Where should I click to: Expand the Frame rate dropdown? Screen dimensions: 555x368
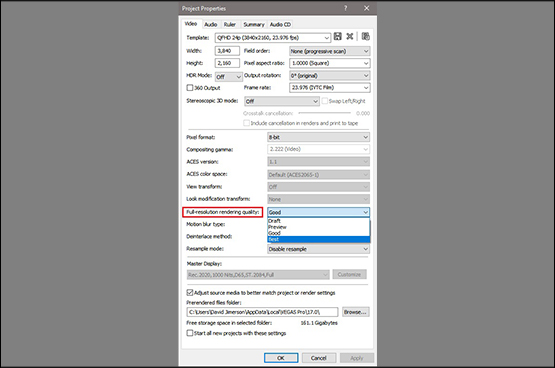[330, 87]
